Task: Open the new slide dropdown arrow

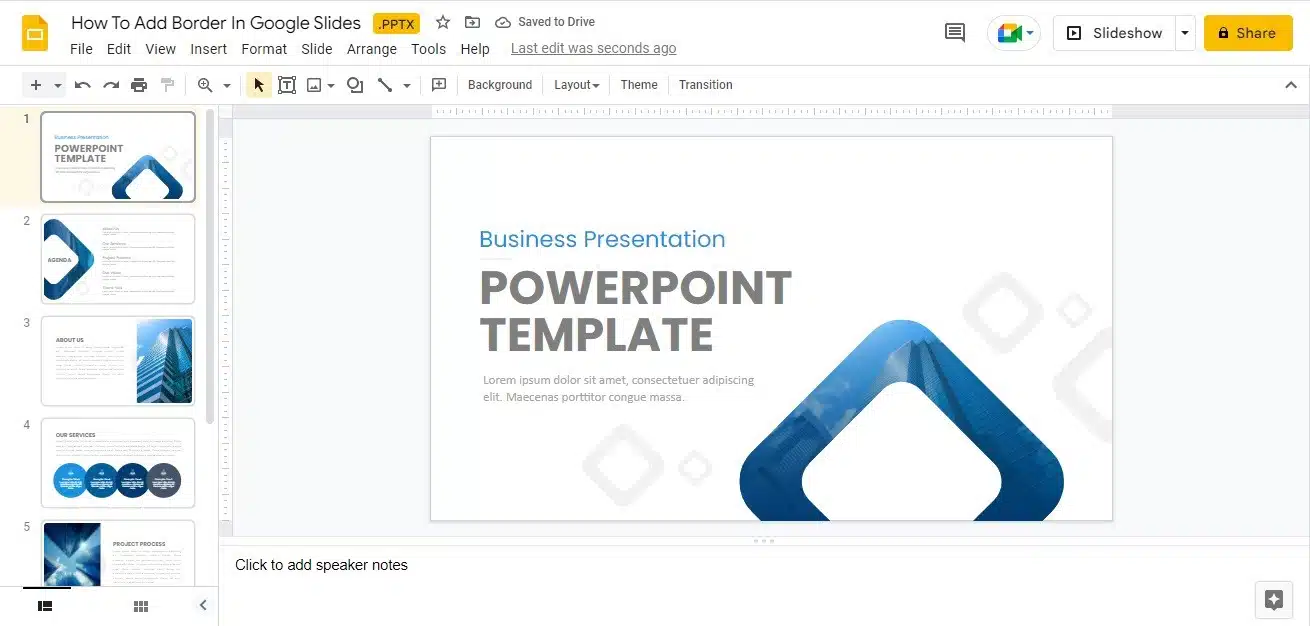Action: [56, 85]
